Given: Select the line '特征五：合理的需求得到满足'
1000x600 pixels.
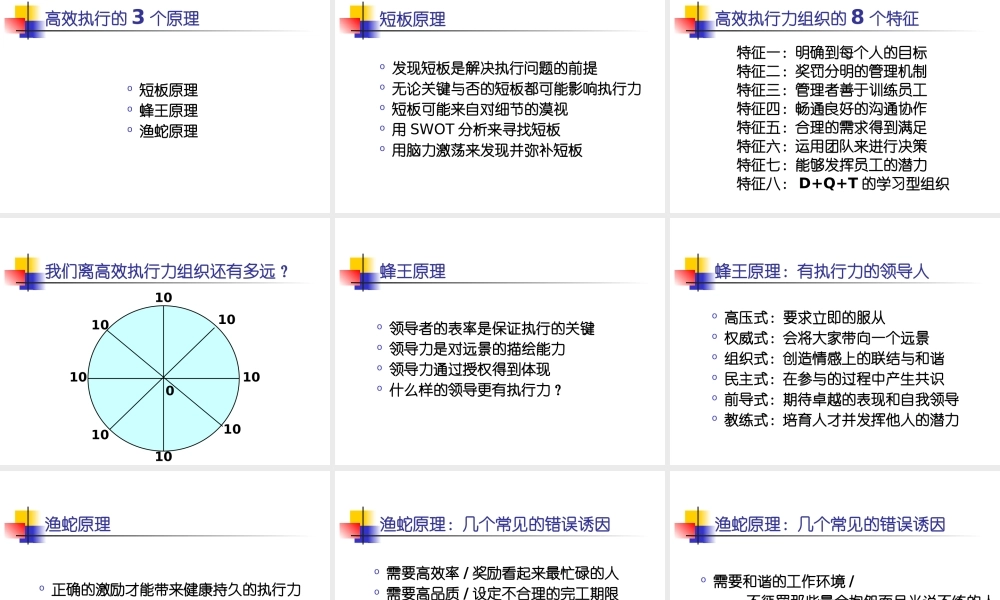Looking at the screenshot, I should 832,127.
